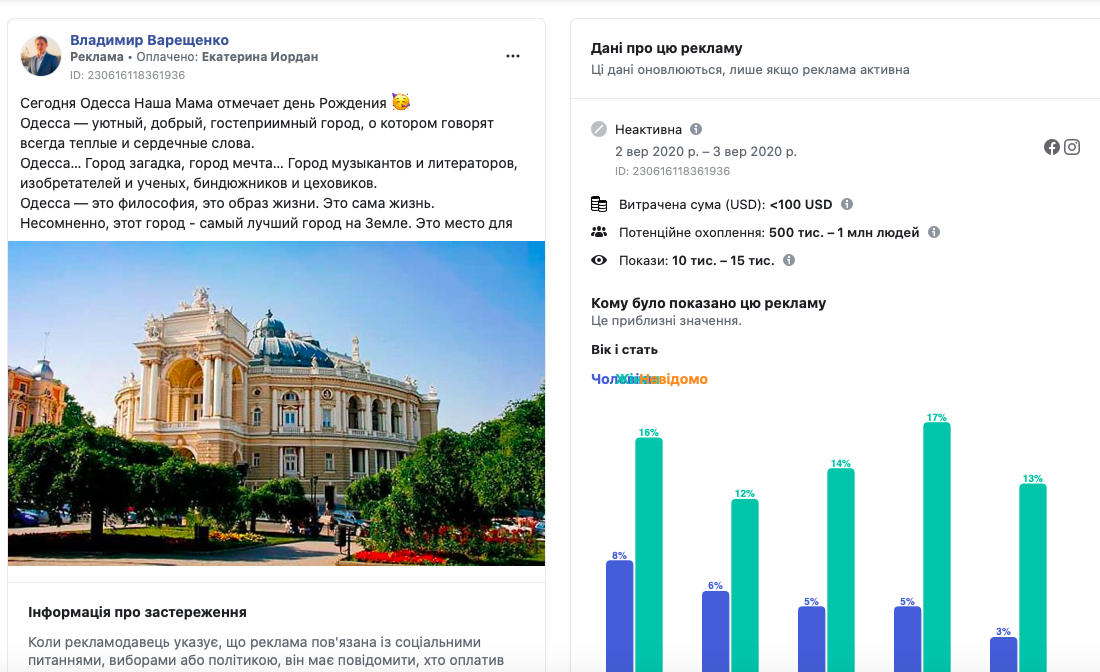Click the green bar labeled 16%

click(648, 554)
